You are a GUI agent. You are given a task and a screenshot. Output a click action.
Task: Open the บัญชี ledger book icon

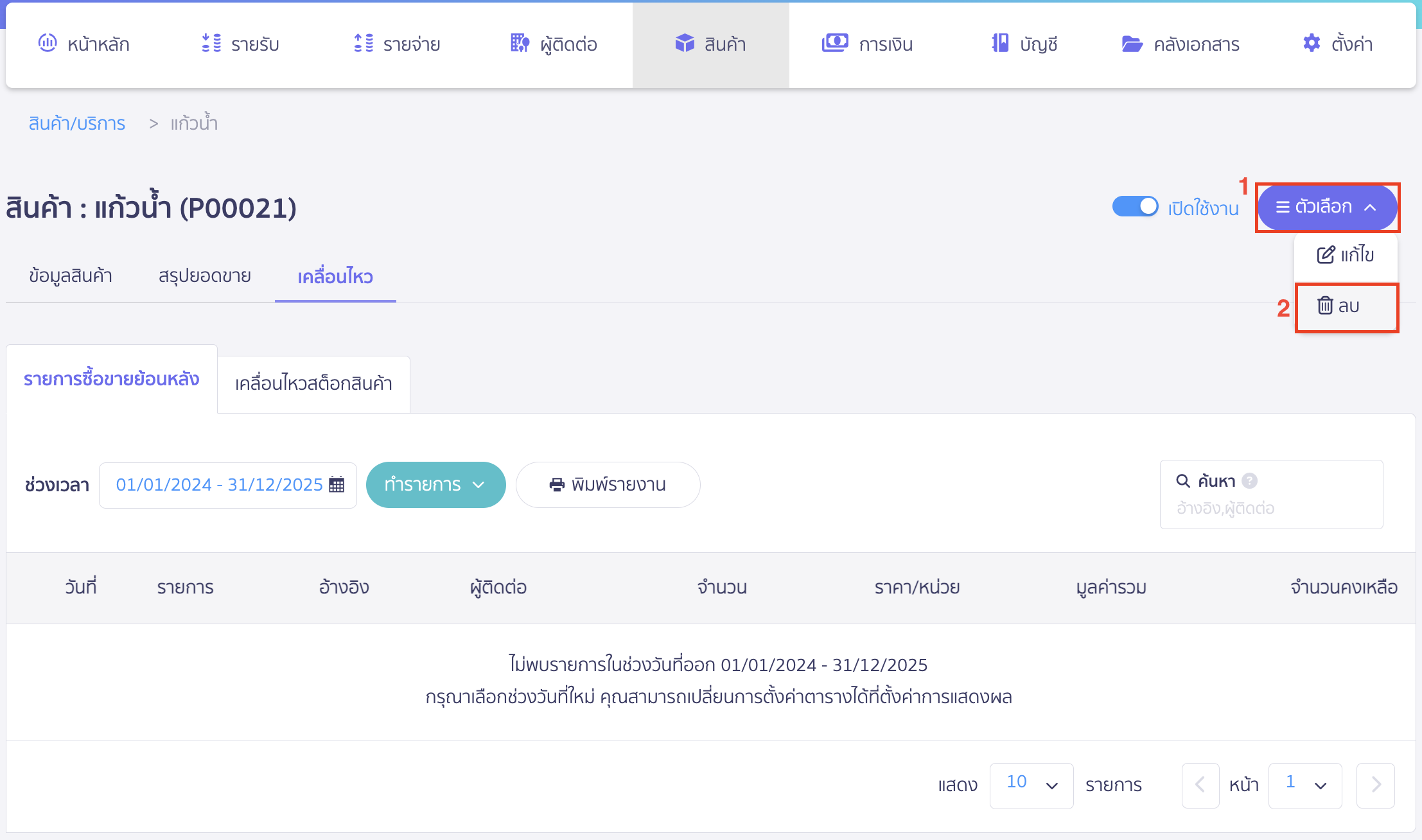click(1000, 43)
